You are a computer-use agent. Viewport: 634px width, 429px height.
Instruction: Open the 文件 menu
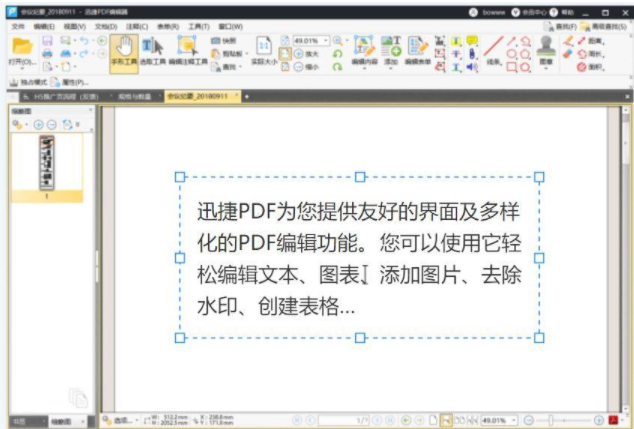18,26
